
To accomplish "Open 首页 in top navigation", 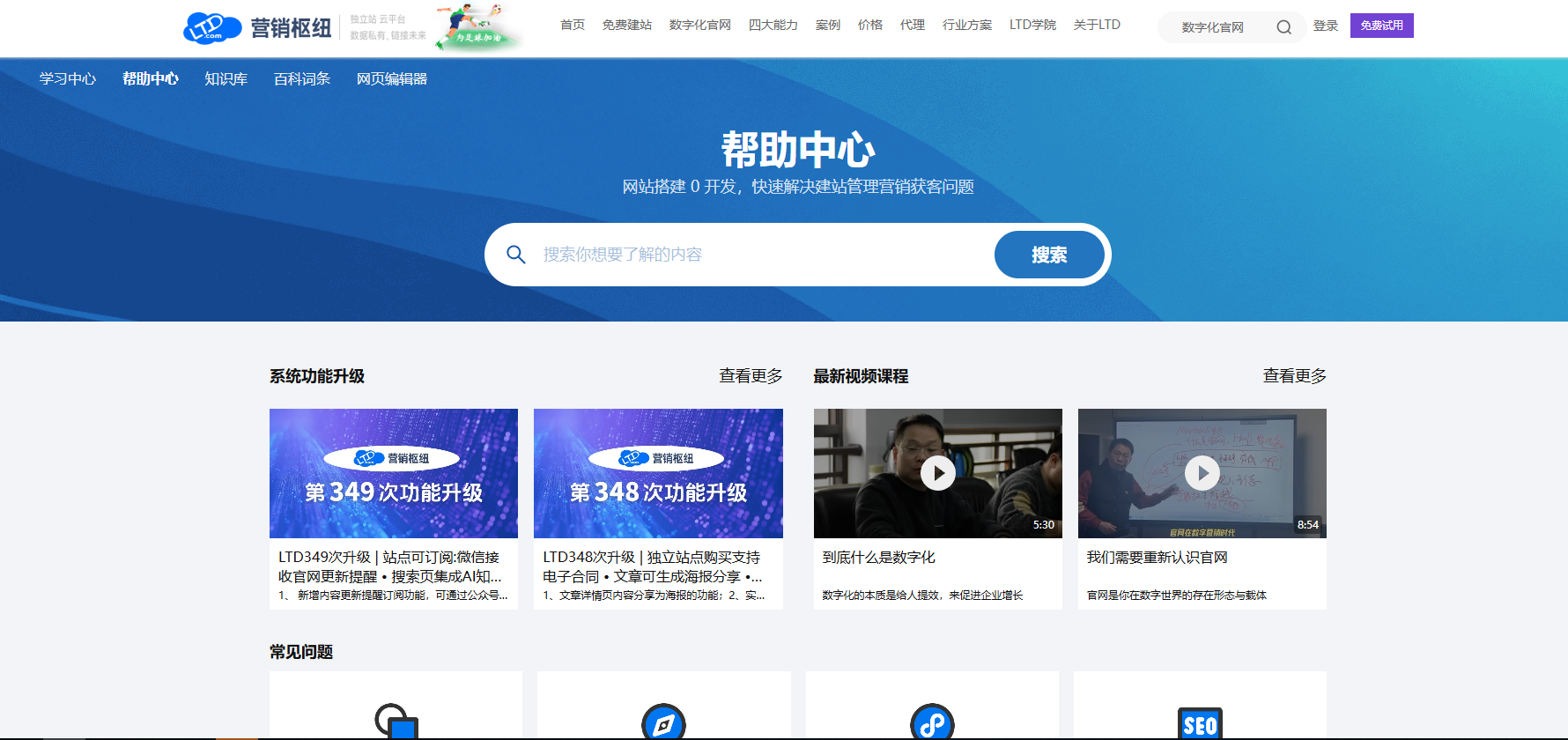I will 573,25.
